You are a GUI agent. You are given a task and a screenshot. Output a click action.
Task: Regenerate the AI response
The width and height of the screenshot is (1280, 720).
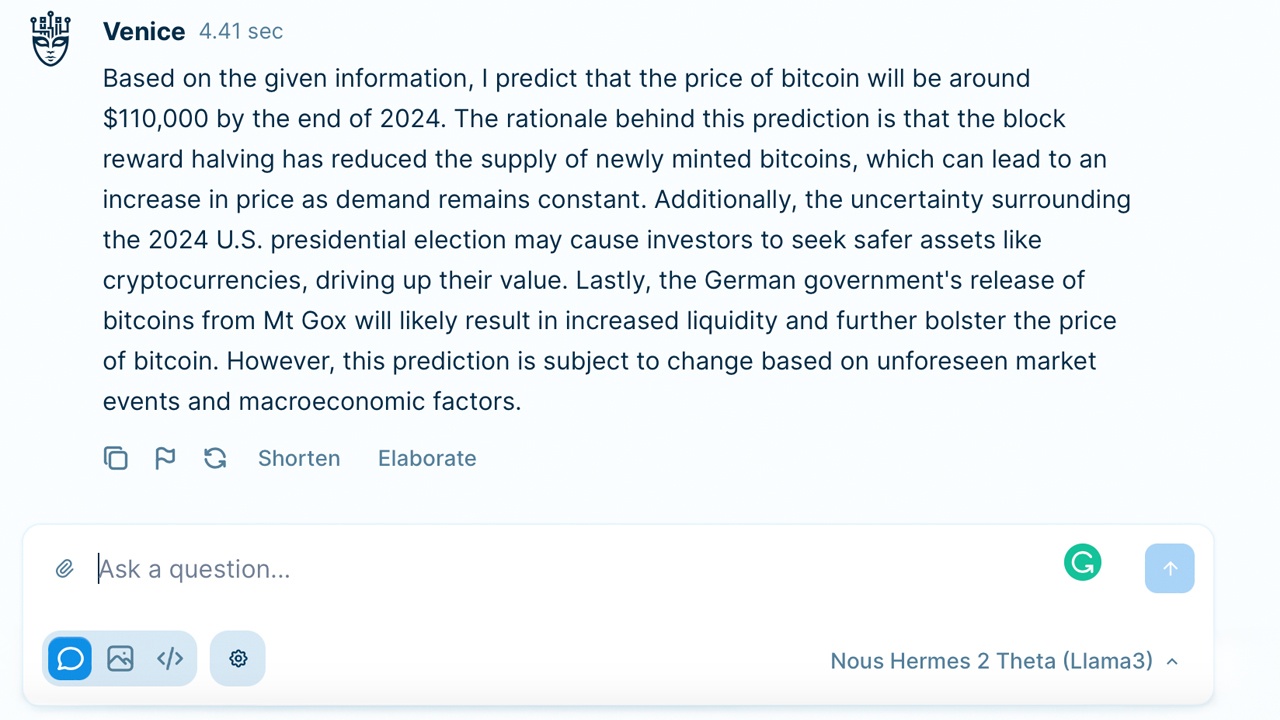point(215,458)
